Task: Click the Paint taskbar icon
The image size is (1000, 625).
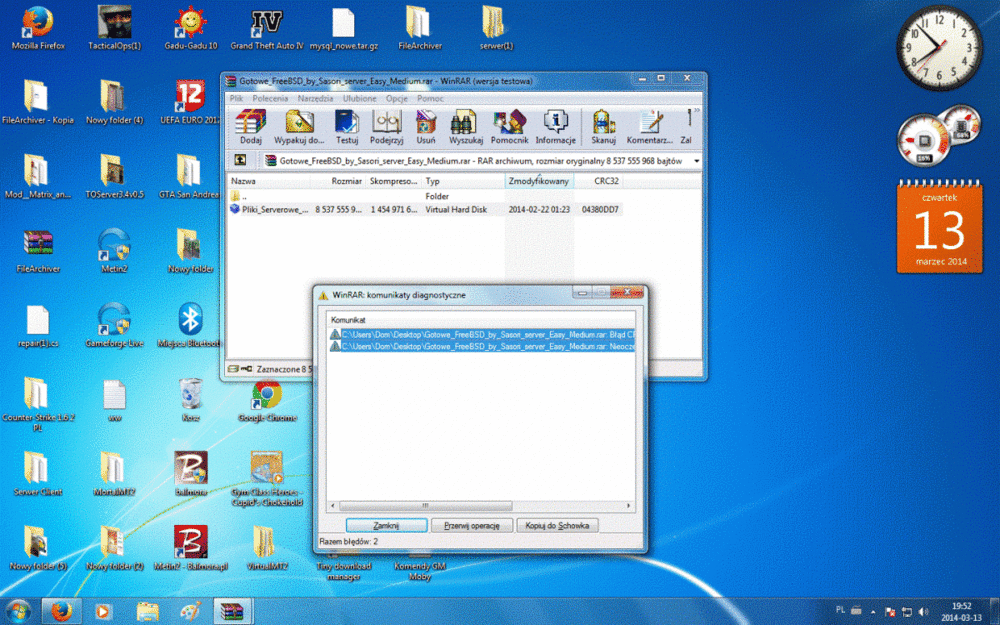Action: coord(190,612)
